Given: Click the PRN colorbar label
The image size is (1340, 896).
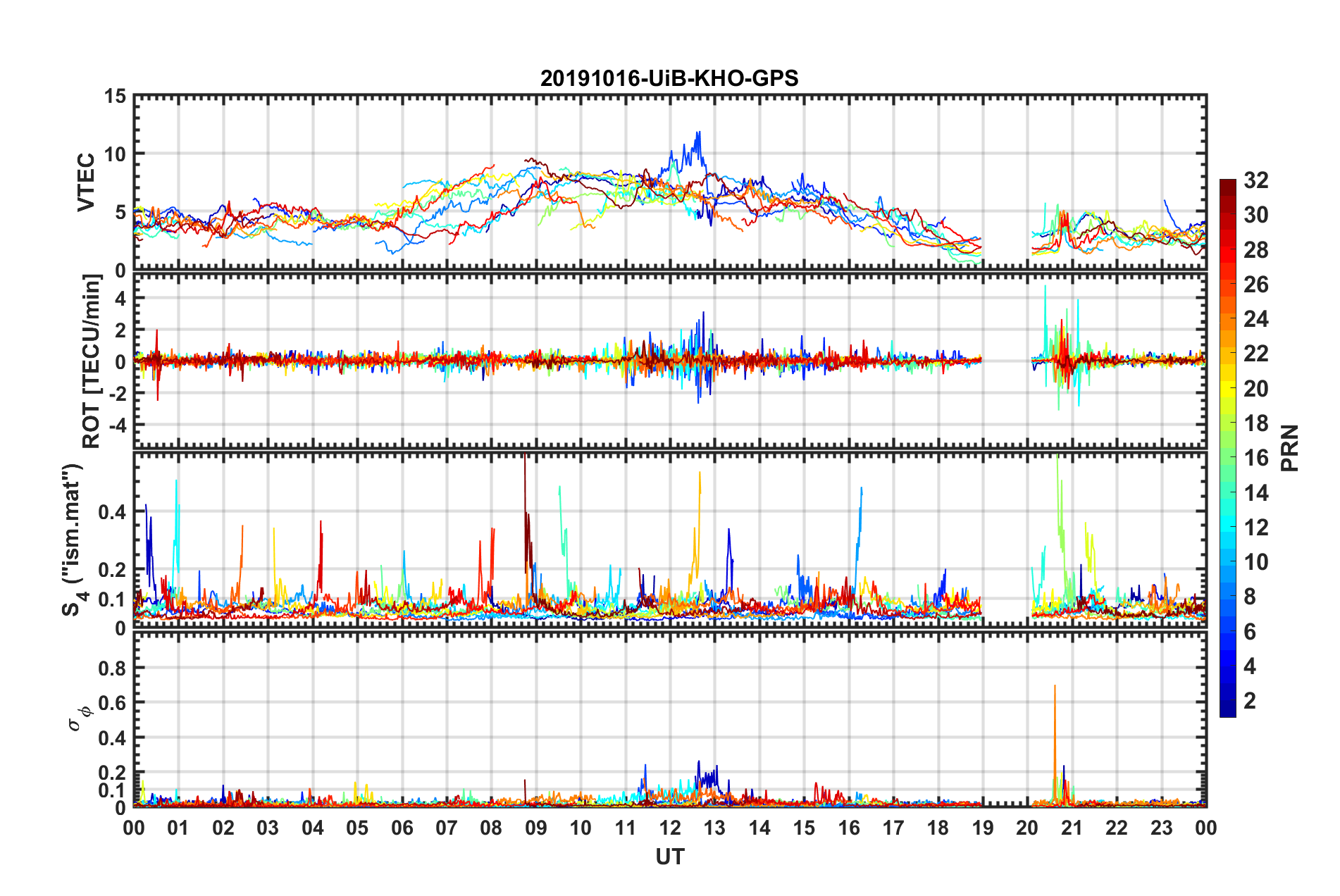Looking at the screenshot, I should (1289, 448).
